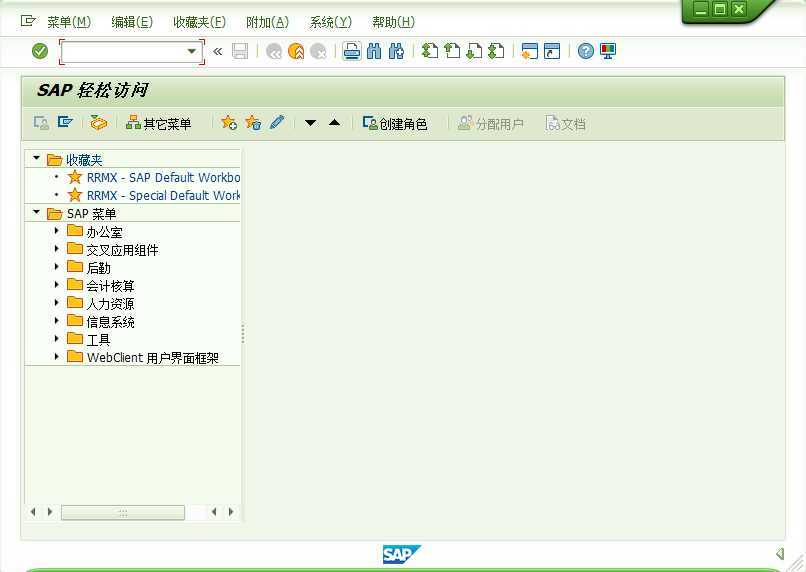Click the Create New Session icon
This screenshot has height=572, width=806.
pos(529,51)
